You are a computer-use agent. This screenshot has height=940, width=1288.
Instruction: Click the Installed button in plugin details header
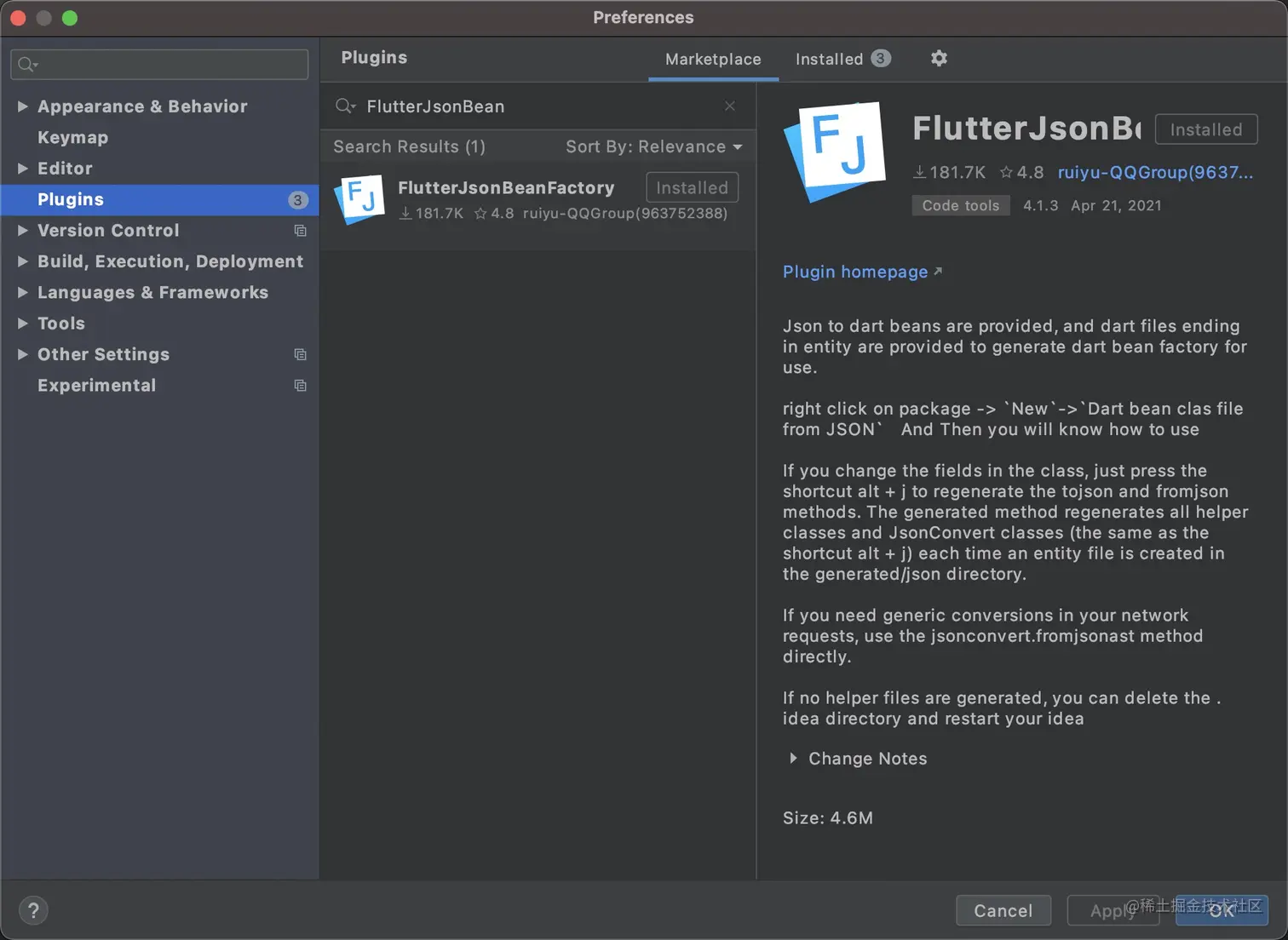pyautogui.click(x=1206, y=129)
